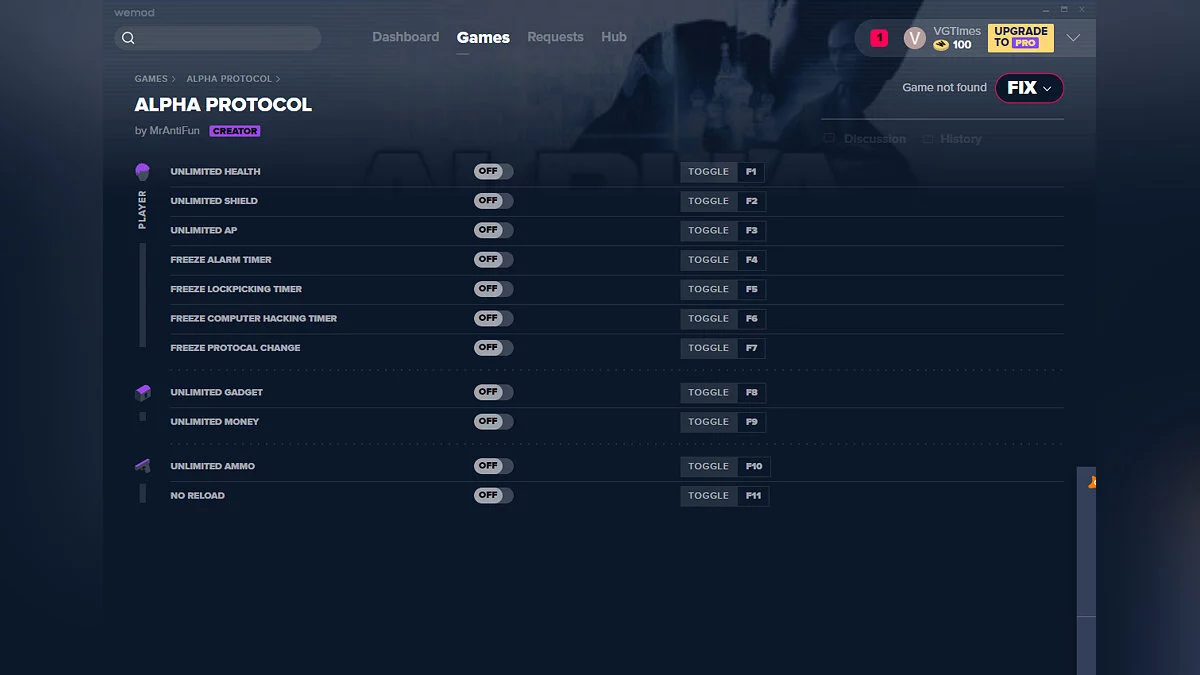Select the inventory category cube icon
This screenshot has height=675, width=1200.
click(142, 393)
